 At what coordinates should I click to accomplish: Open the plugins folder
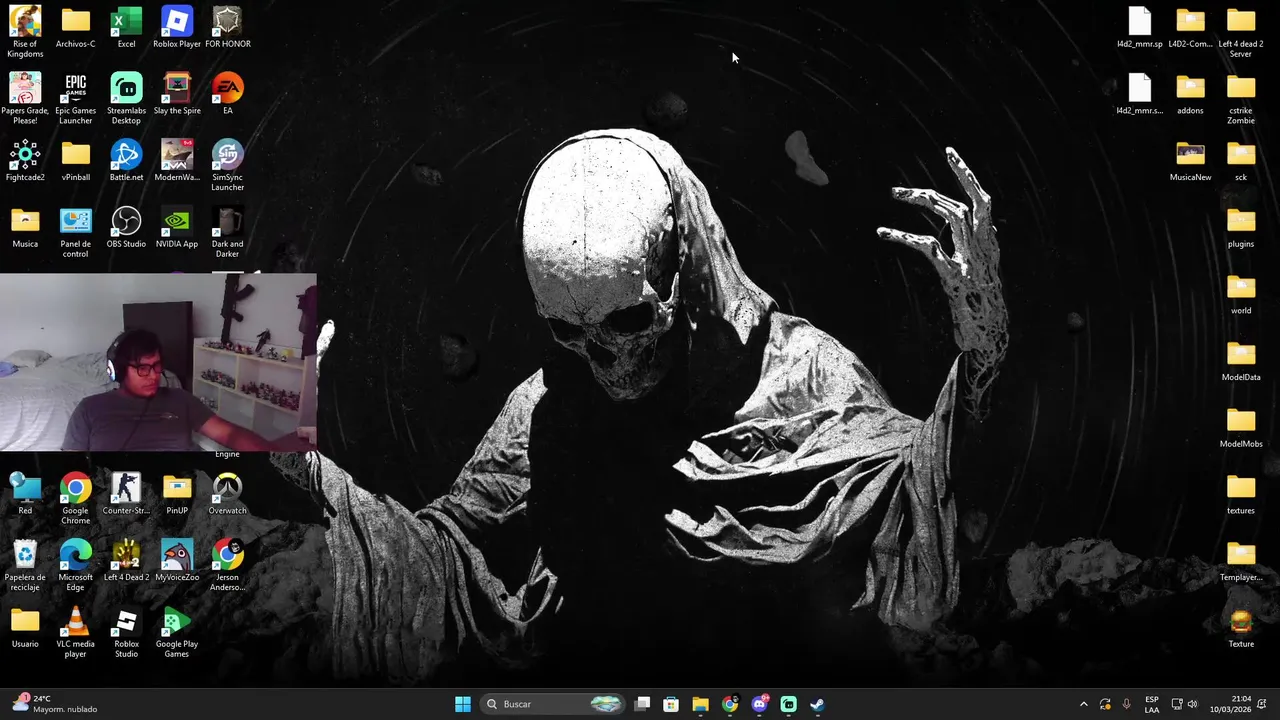click(x=1241, y=227)
